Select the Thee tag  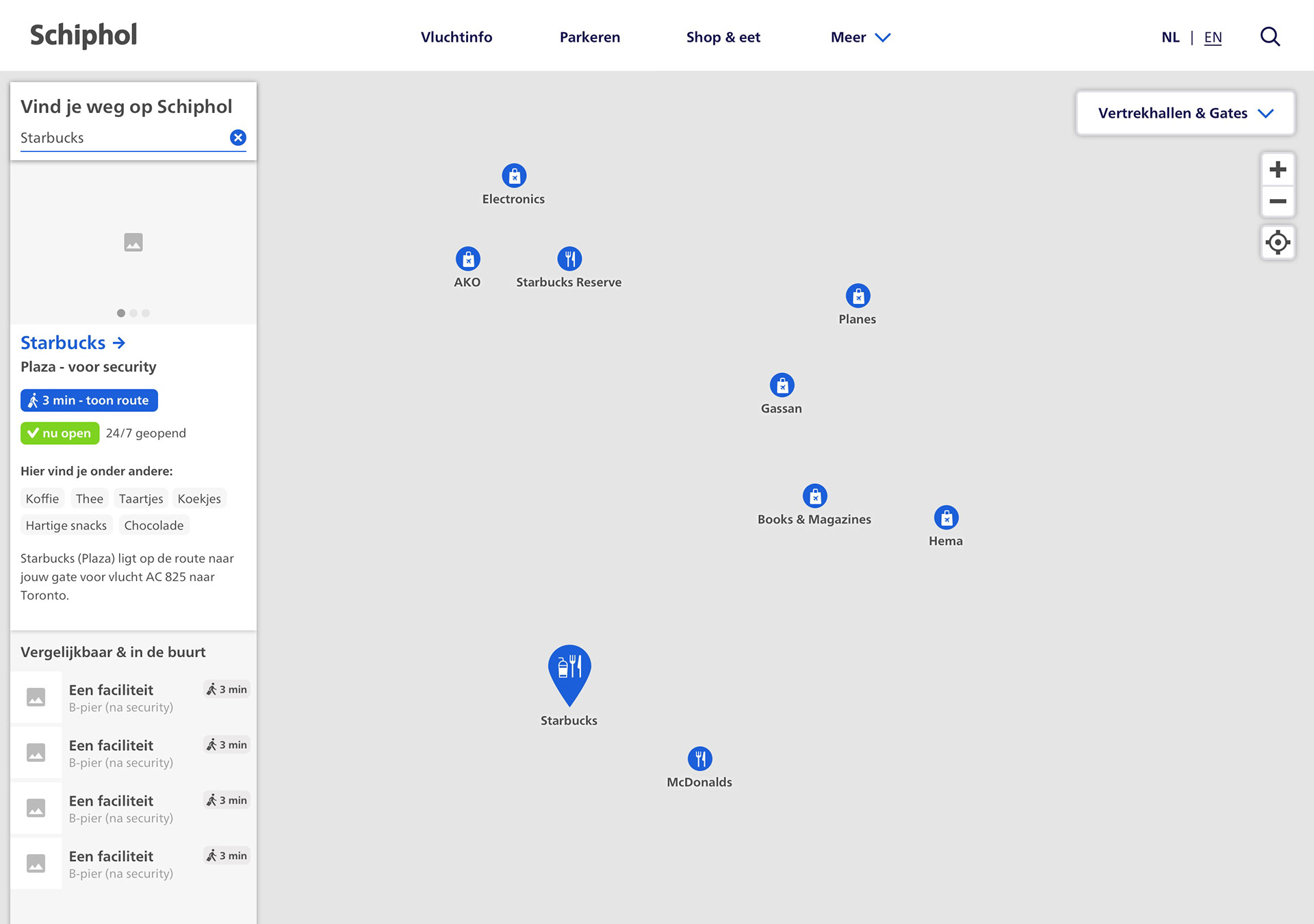pos(90,499)
